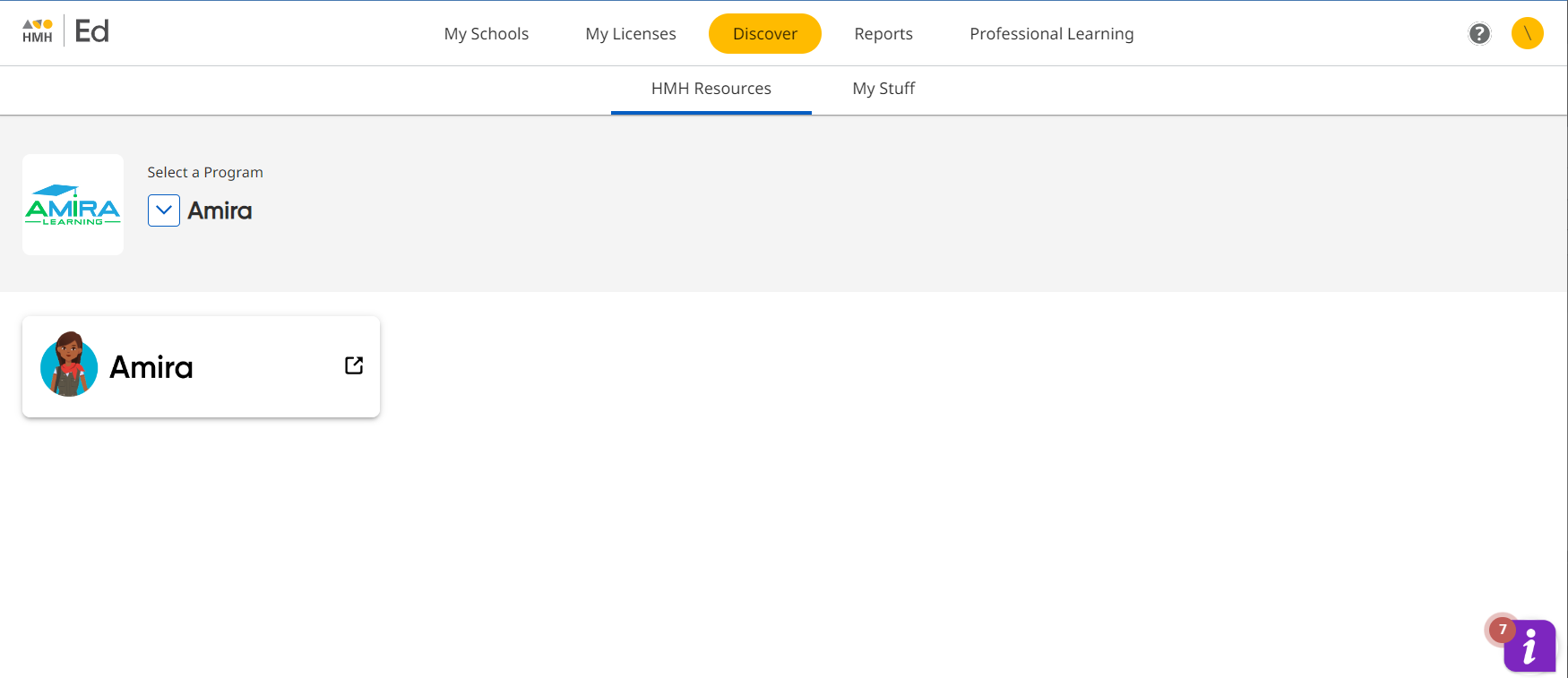Click Amira character avatar on the card
This screenshot has width=1568, height=678.
pyautogui.click(x=69, y=365)
